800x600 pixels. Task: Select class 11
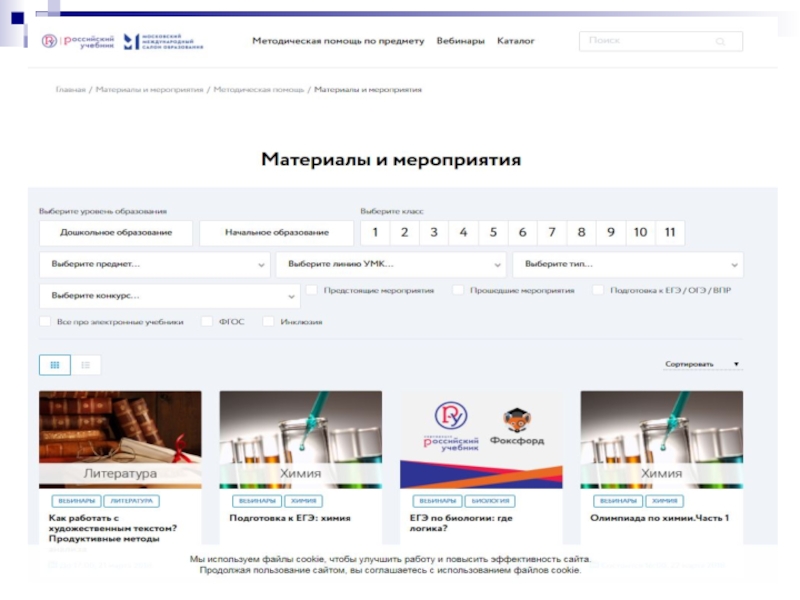click(670, 233)
